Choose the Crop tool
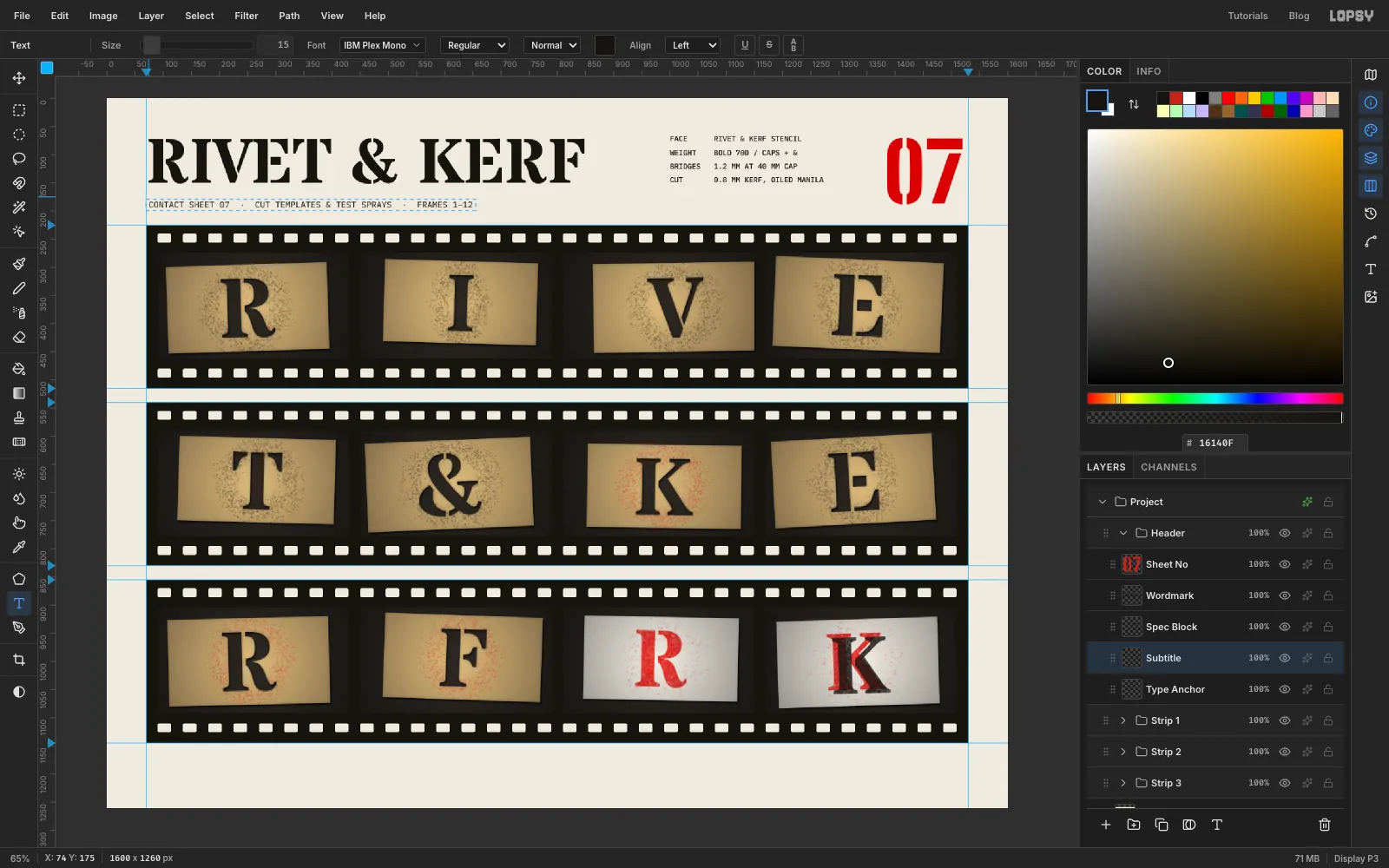1389x868 pixels. pos(19,660)
